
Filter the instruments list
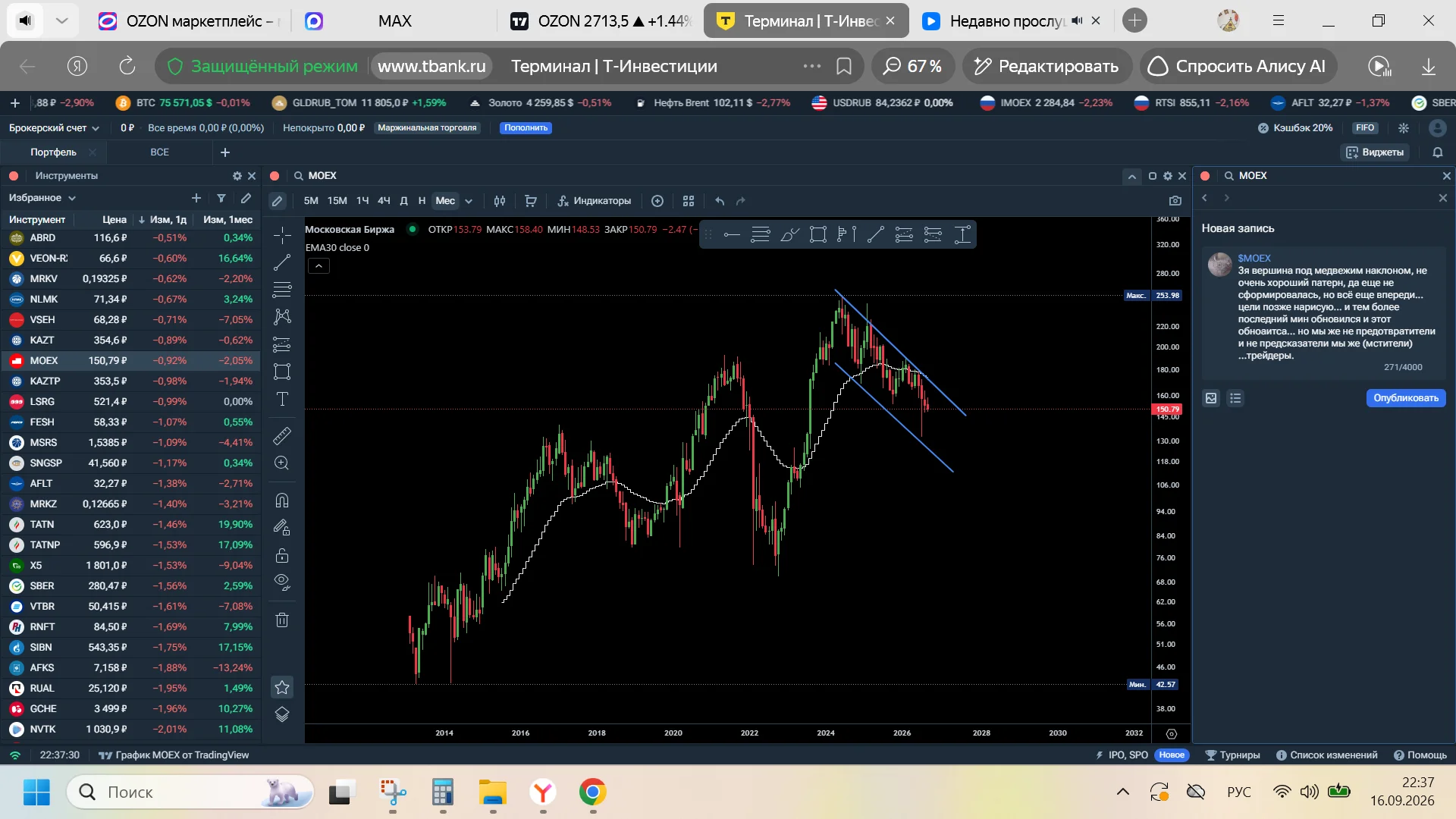pos(221,198)
